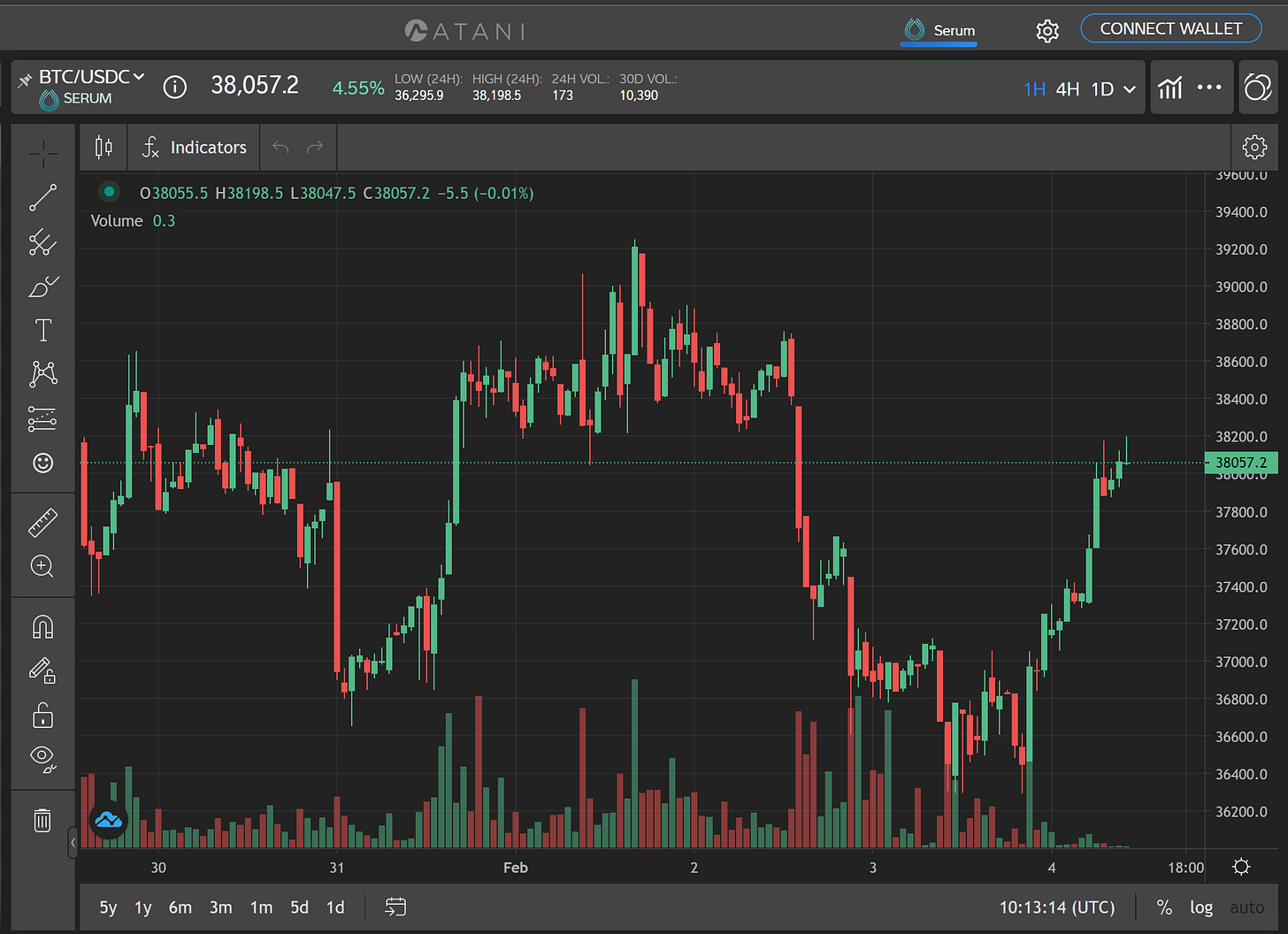Viewport: 1288px width, 934px height.
Task: Click the chart view icon
Action: point(1170,88)
